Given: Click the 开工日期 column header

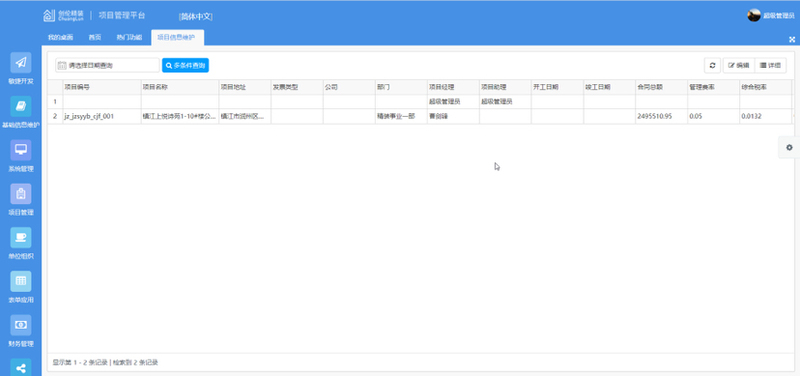Looking at the screenshot, I should (557, 87).
